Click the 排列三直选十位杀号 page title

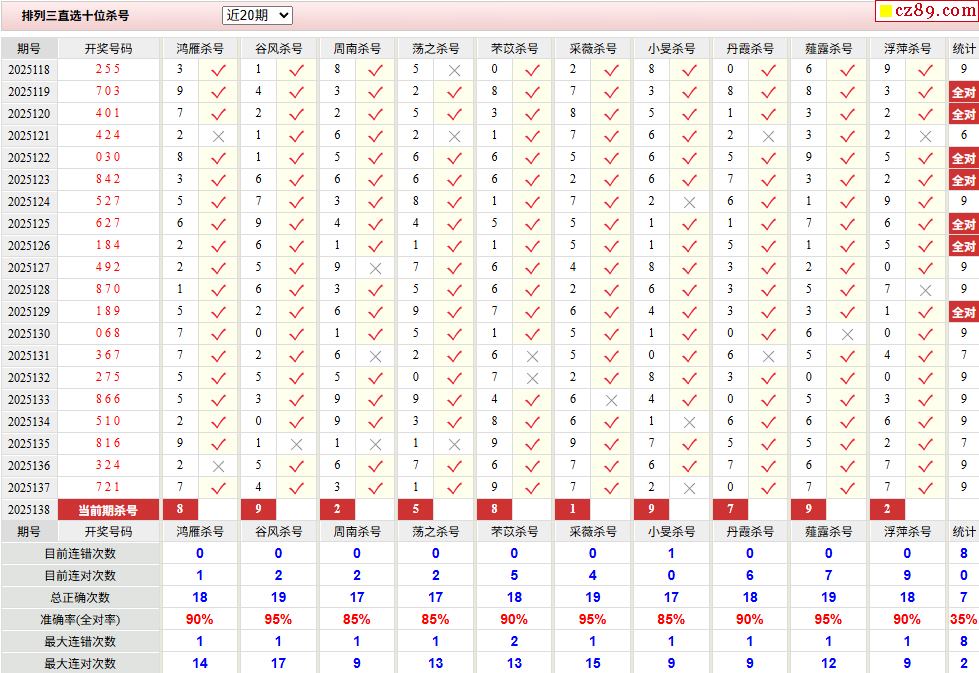click(x=76, y=16)
